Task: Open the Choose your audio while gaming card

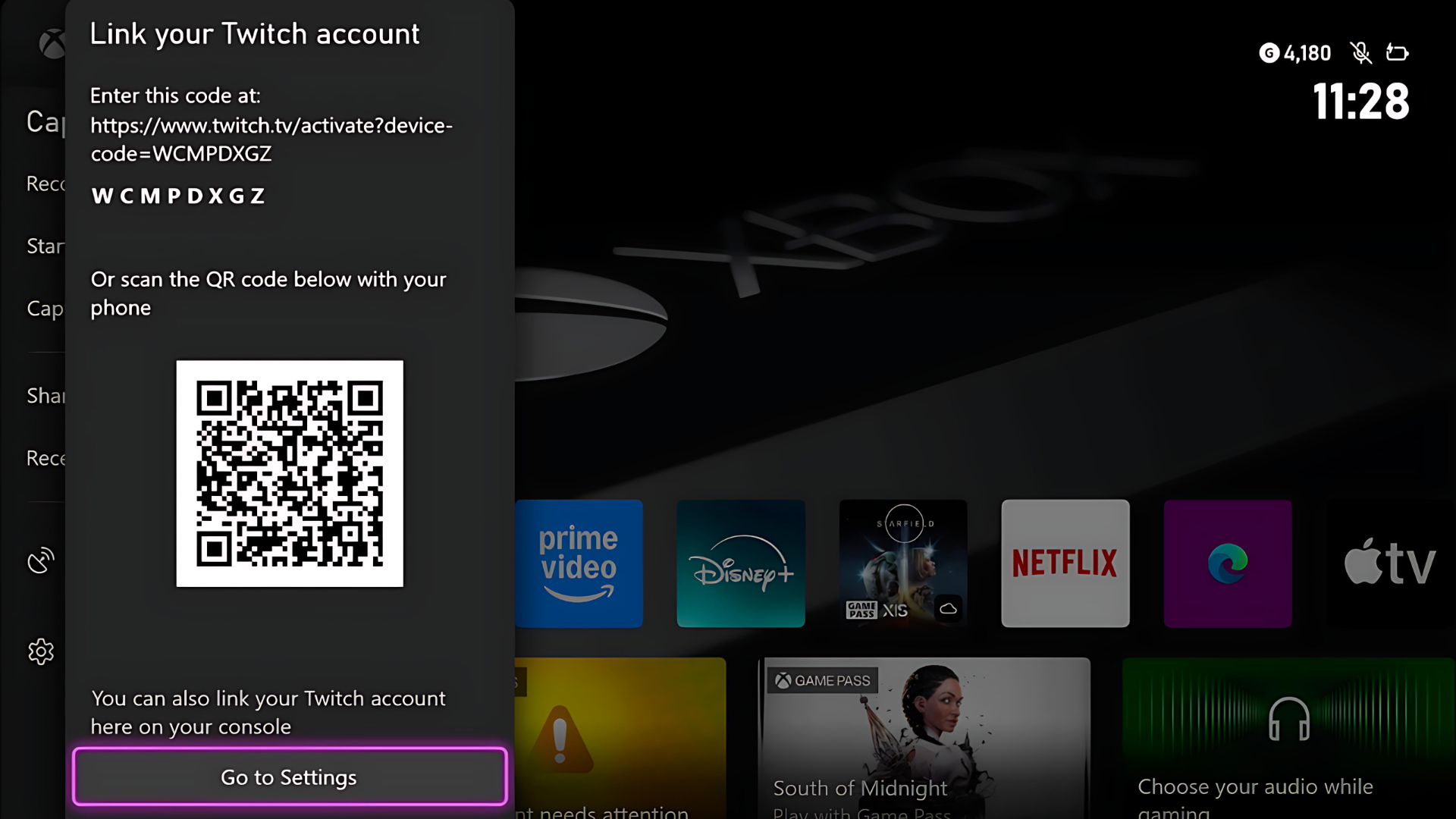Action: (1289, 739)
